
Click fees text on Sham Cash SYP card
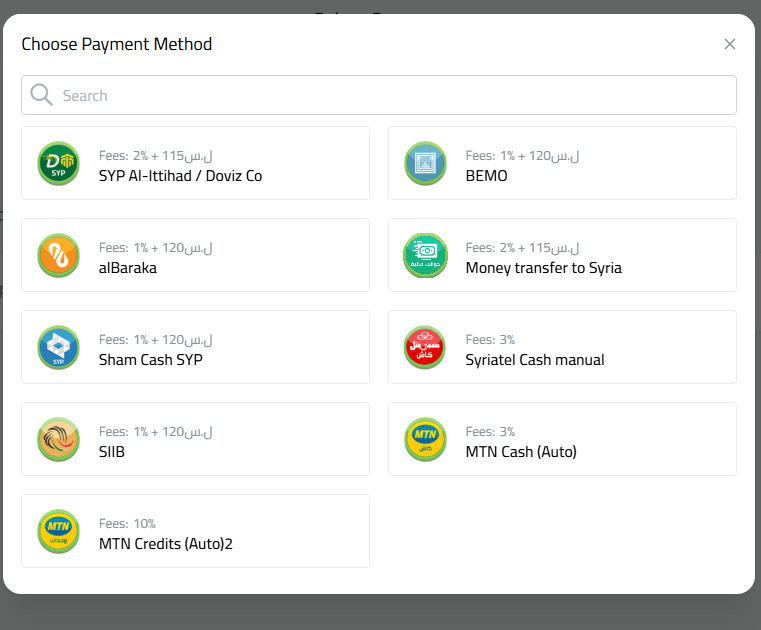click(156, 340)
